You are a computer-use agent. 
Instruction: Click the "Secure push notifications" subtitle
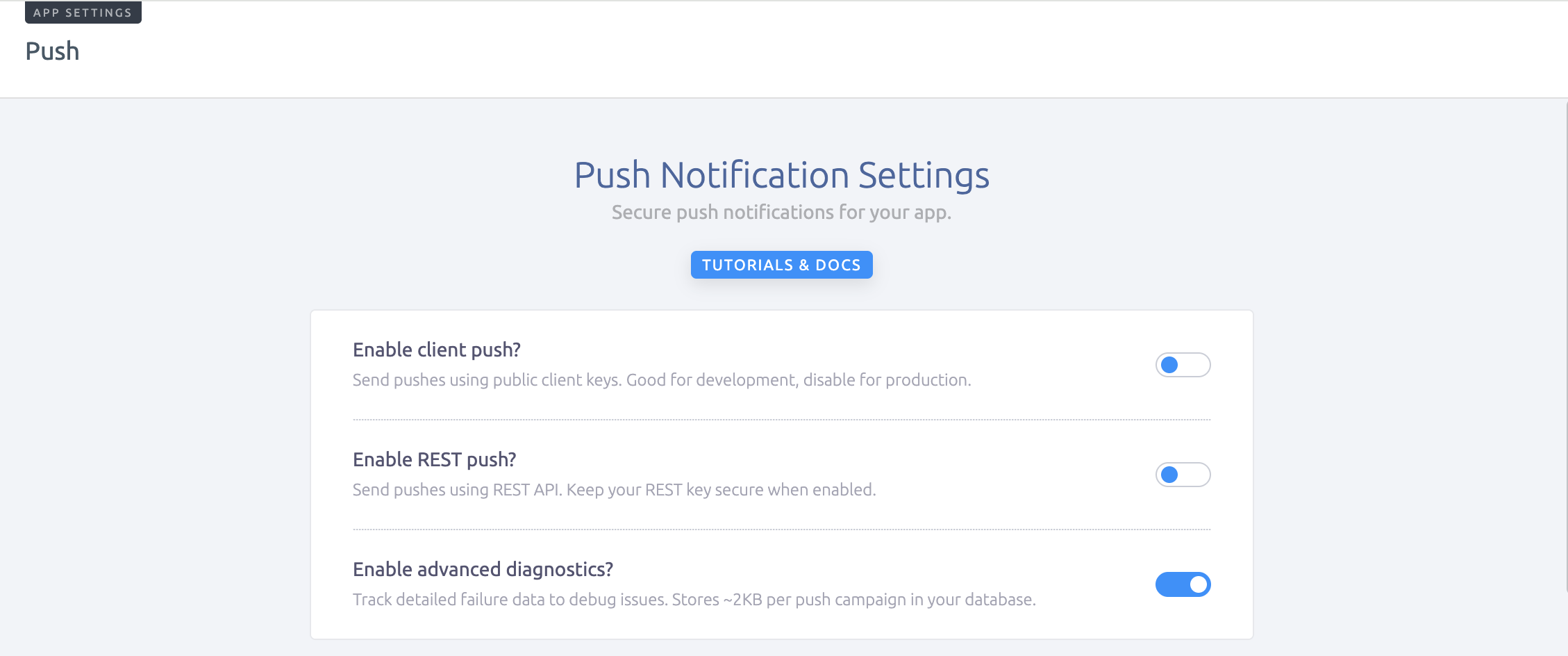coord(781,213)
